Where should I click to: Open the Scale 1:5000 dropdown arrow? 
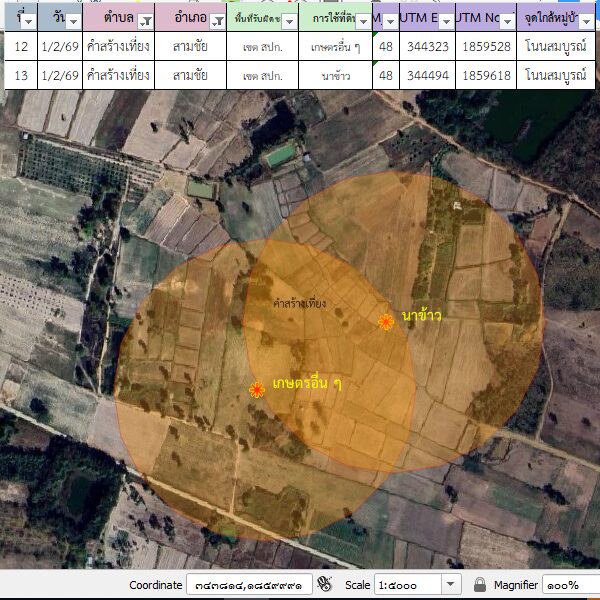pos(450,584)
